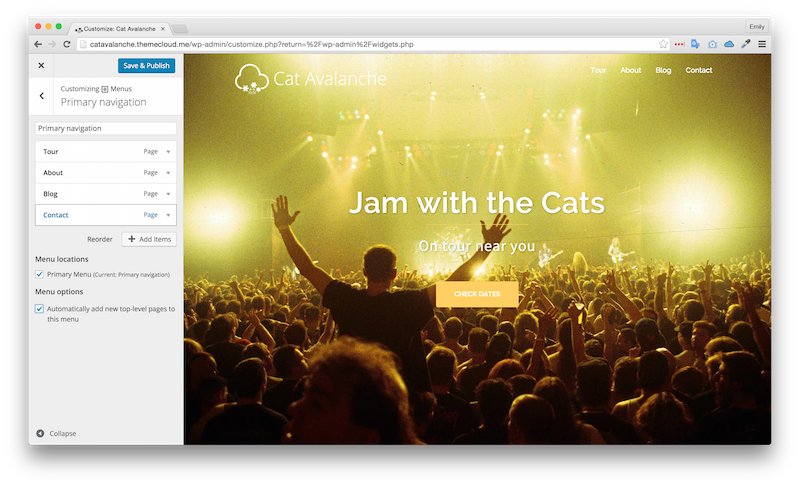800x486 pixels.
Task: Click the camera screenshot extension icon
Action: (x=712, y=44)
